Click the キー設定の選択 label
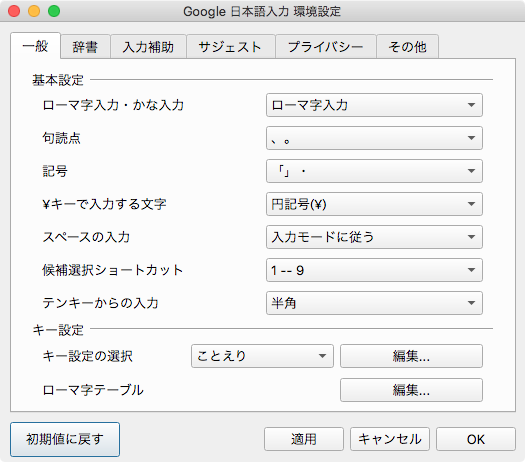Screen dimensions: 525x462 (87, 356)
